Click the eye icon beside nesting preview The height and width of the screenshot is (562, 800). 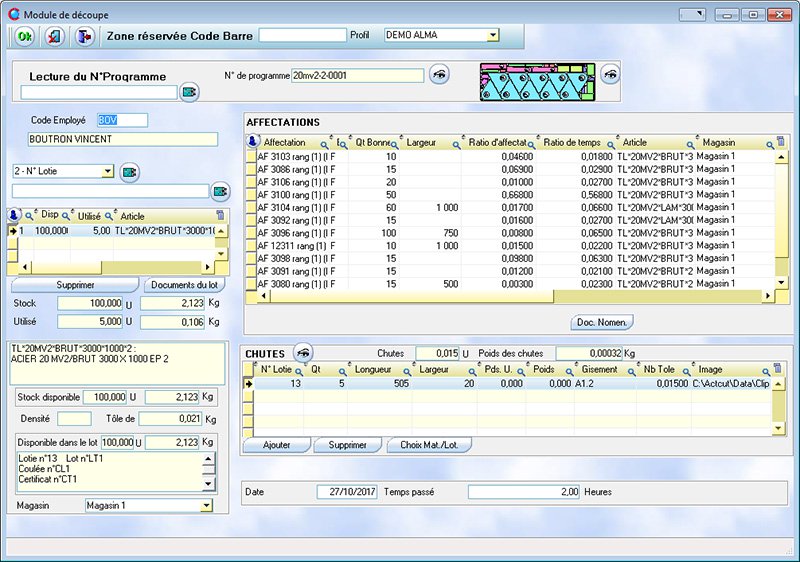609,74
